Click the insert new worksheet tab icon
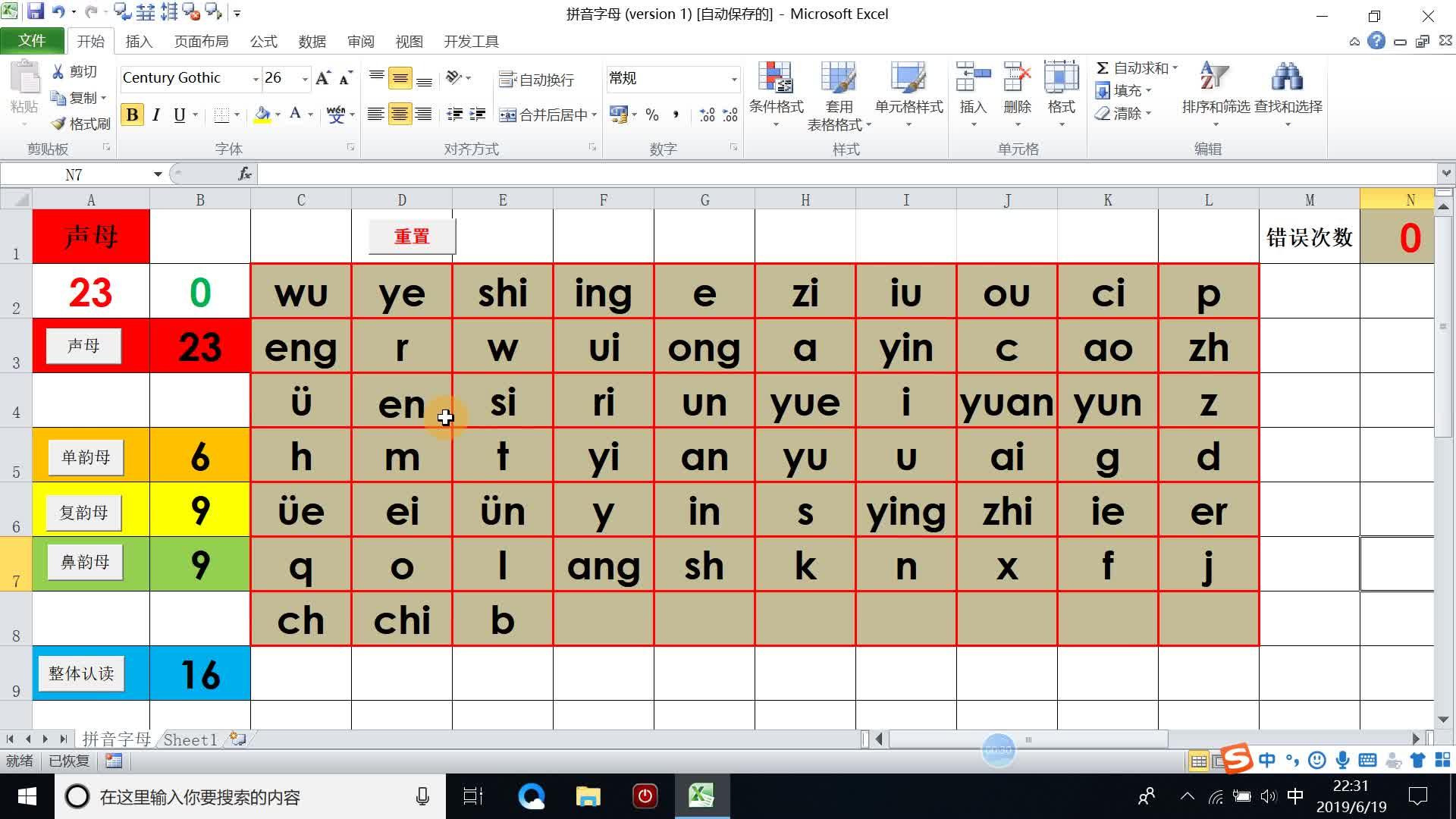The width and height of the screenshot is (1456, 819). coord(238,739)
